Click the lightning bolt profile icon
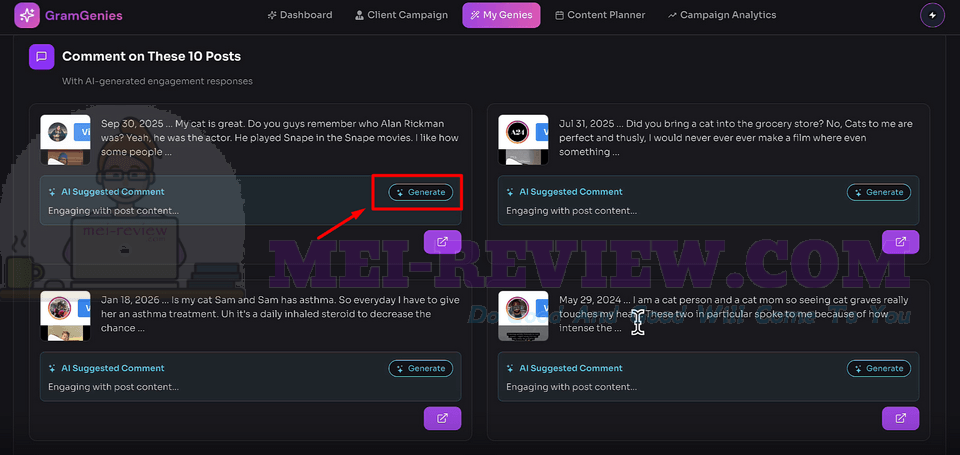Screen dimensions: 960x455 click(932, 15)
